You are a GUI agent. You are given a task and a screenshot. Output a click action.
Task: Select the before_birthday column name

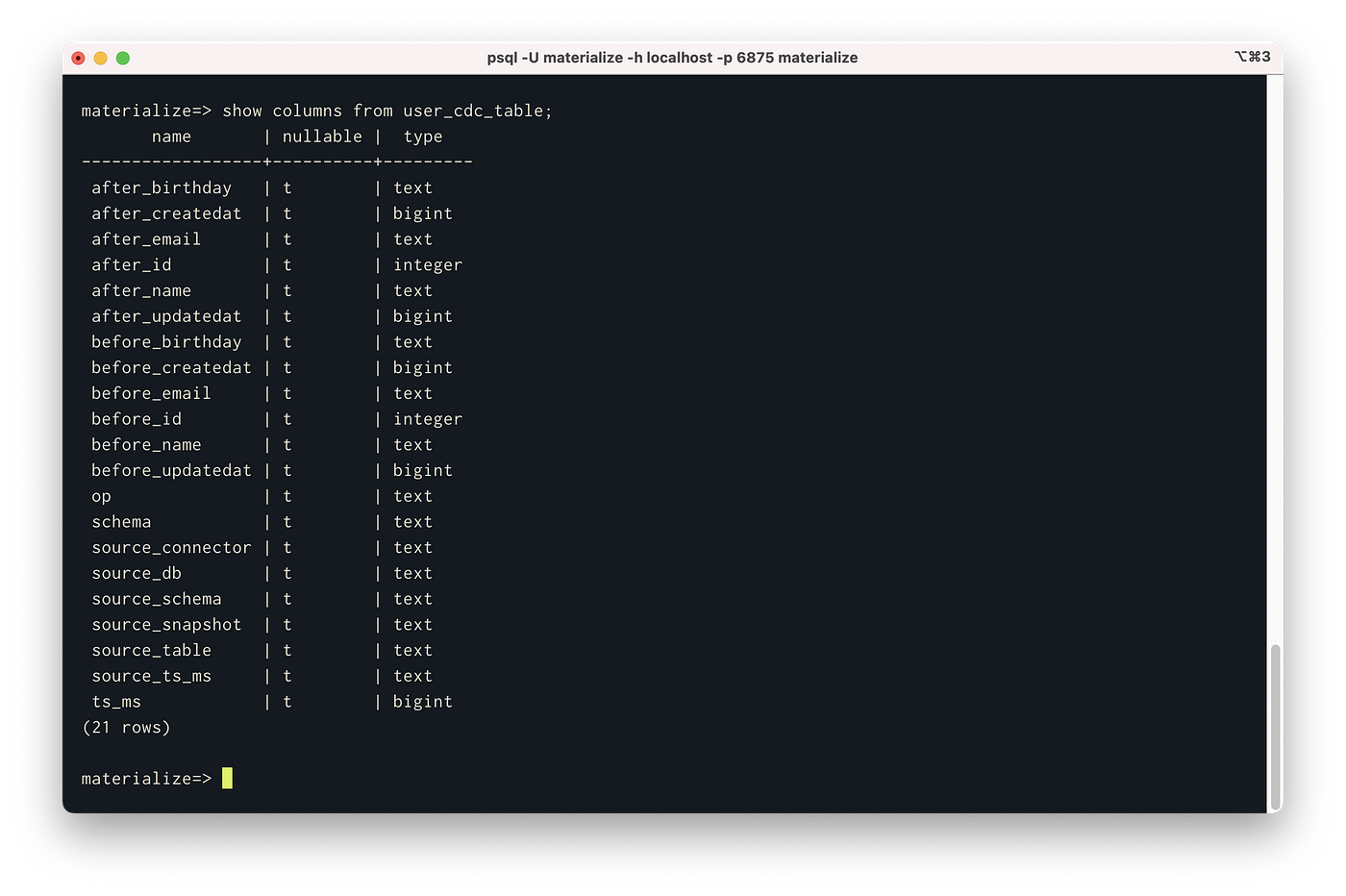[166, 342]
